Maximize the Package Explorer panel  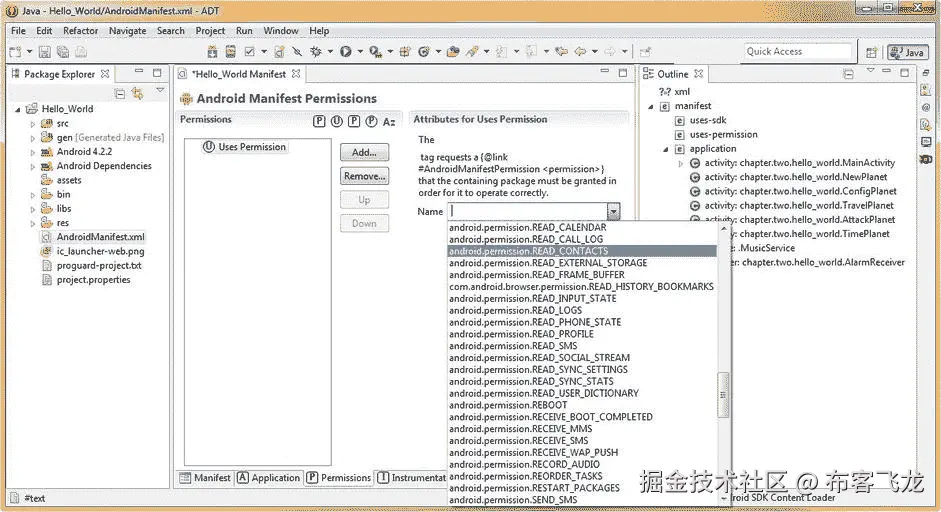pos(157,73)
